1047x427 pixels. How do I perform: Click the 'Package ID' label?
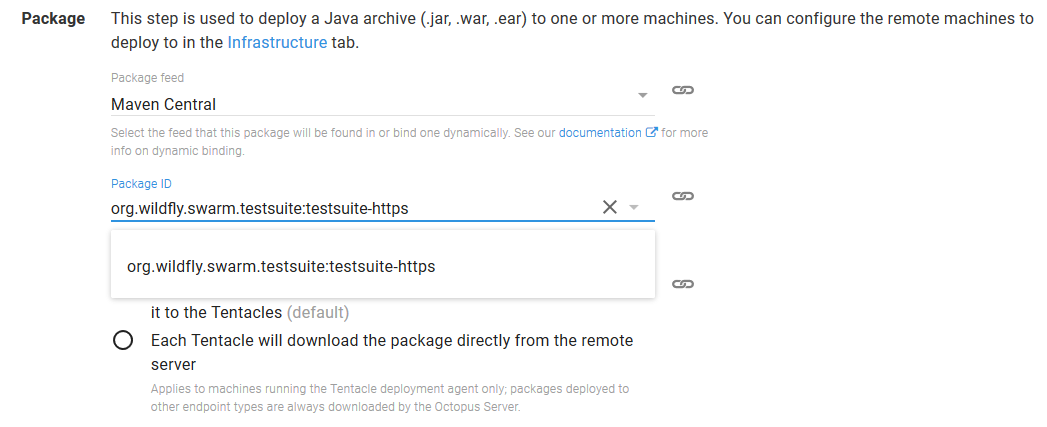point(142,184)
